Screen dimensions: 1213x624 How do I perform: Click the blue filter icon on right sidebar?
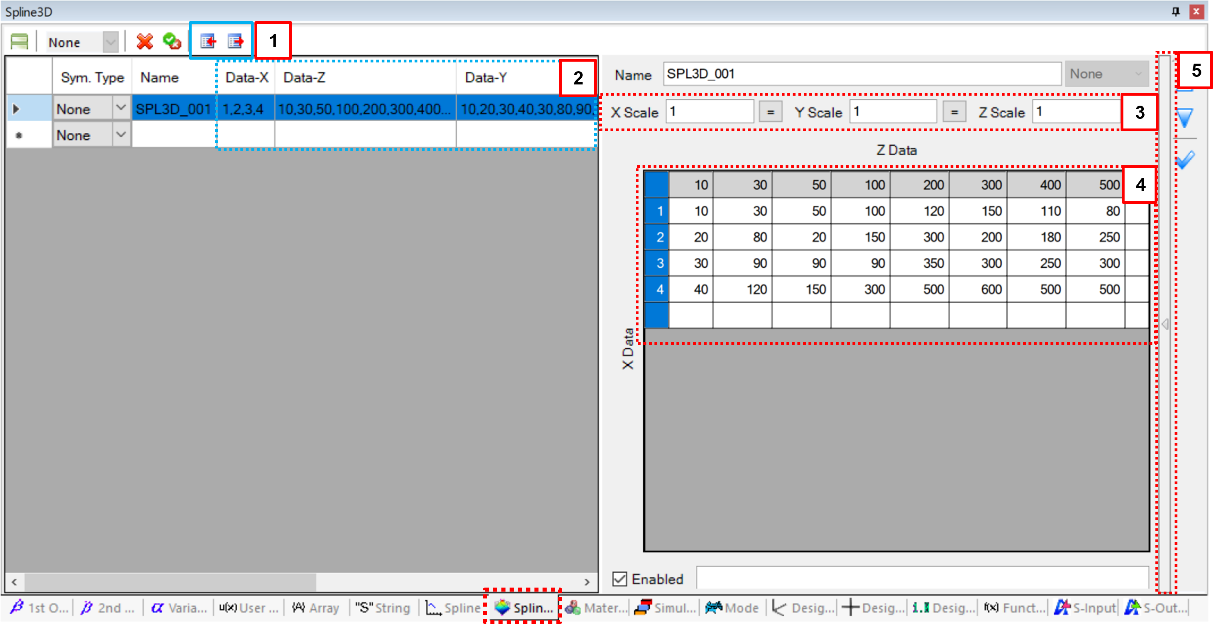(1184, 117)
